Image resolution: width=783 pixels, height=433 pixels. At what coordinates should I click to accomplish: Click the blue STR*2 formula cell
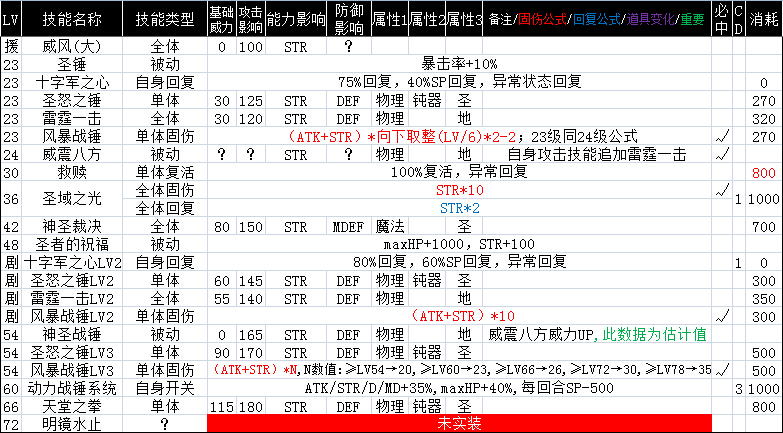(459, 208)
